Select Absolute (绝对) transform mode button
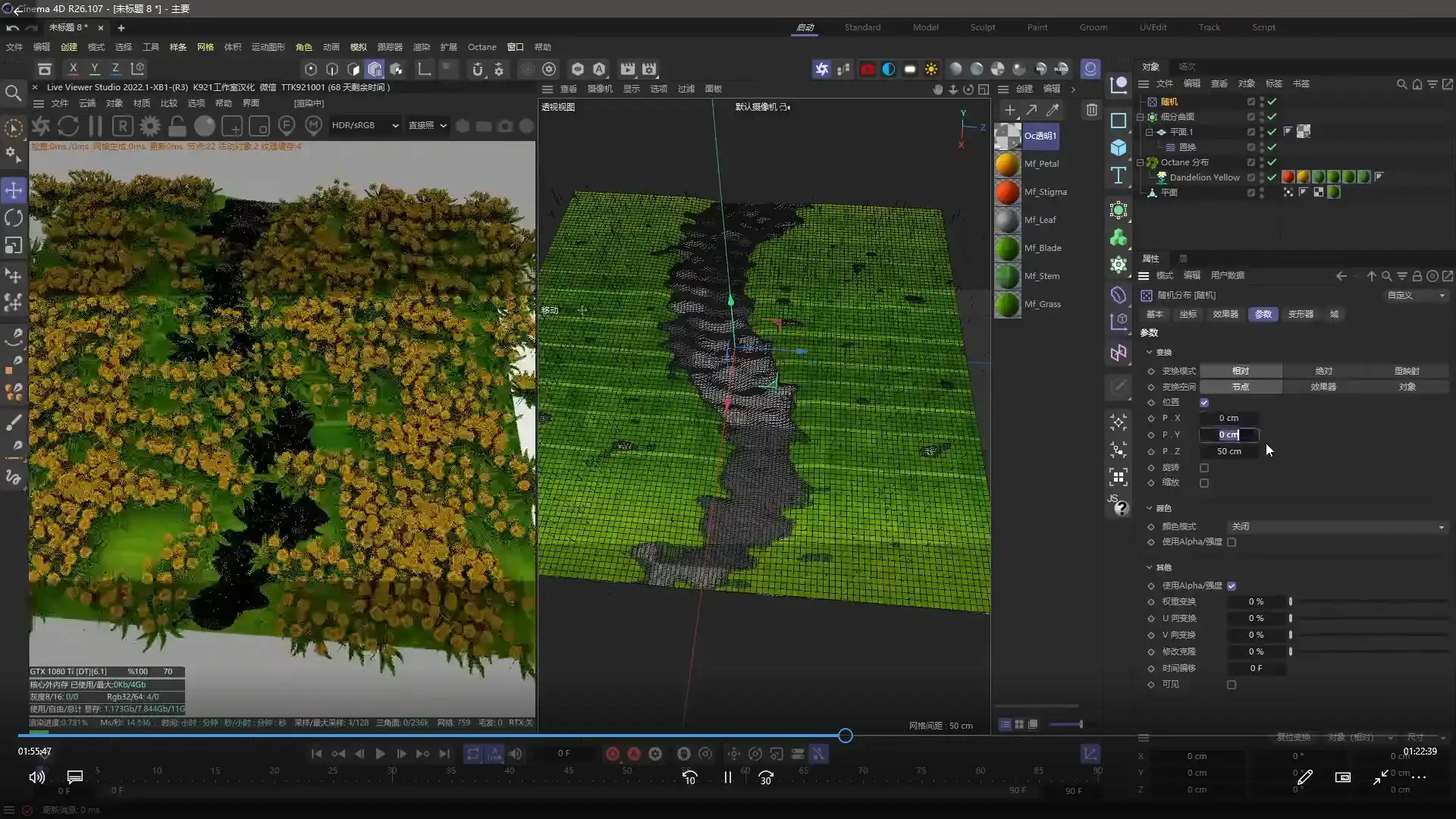 point(1323,371)
